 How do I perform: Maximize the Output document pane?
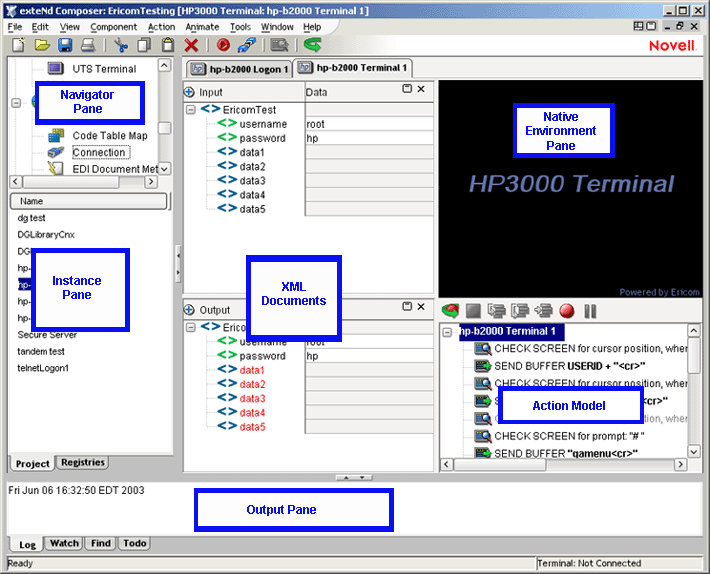tap(407, 306)
